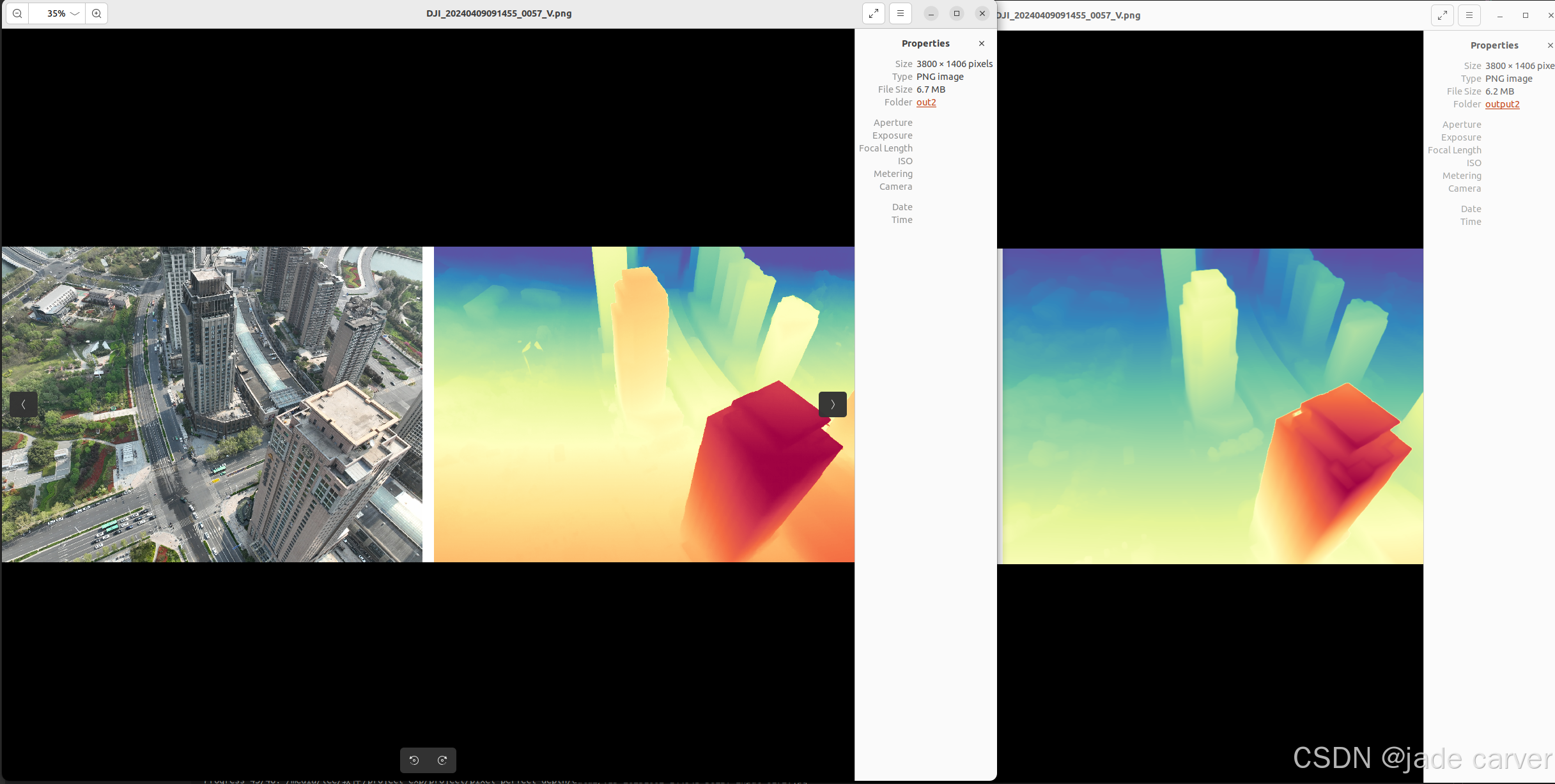Rotate image counterclockwise
Viewport: 1555px width, 784px height.
pyautogui.click(x=414, y=760)
